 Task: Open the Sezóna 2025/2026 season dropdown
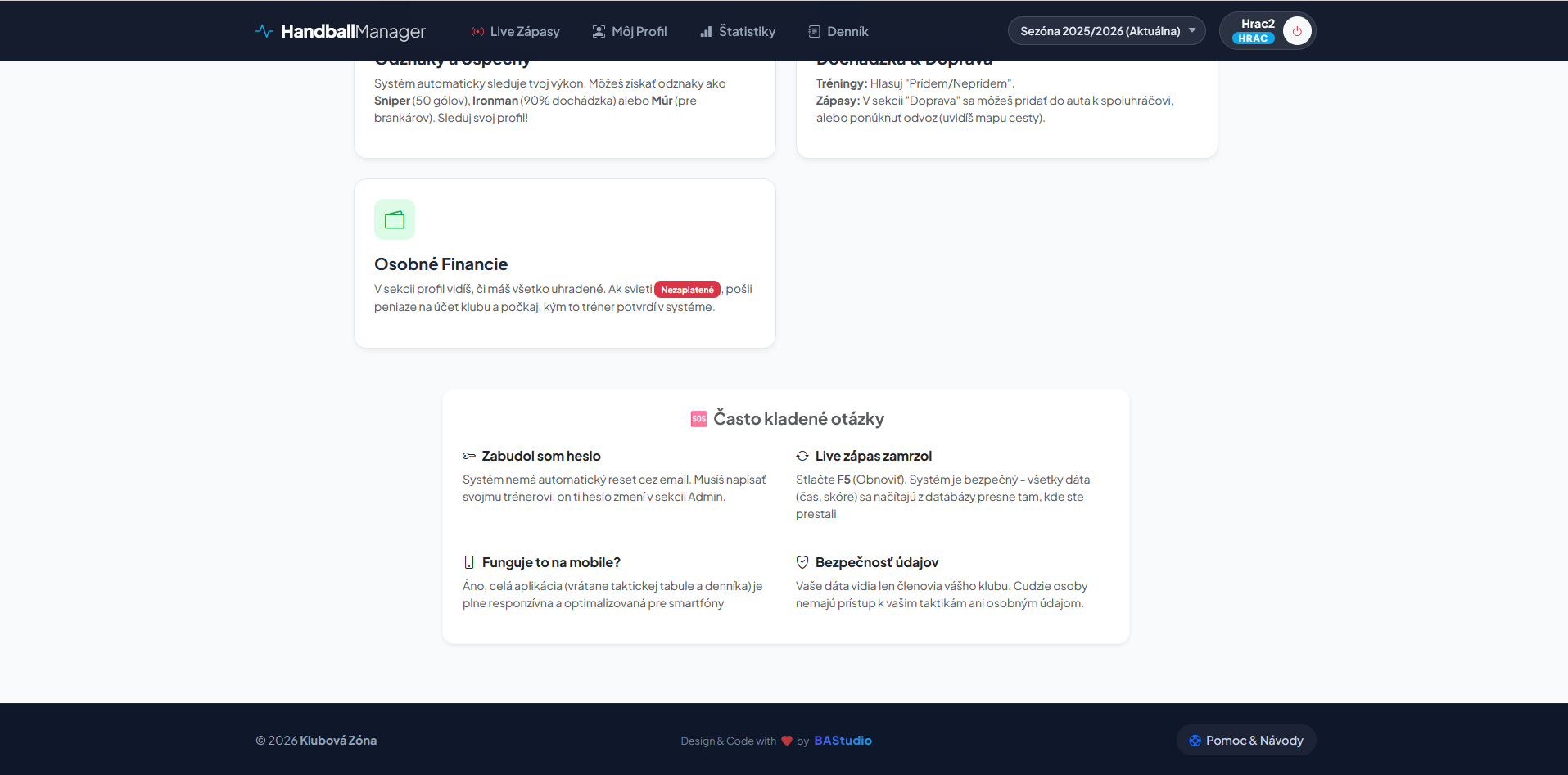pyautogui.click(x=1100, y=31)
